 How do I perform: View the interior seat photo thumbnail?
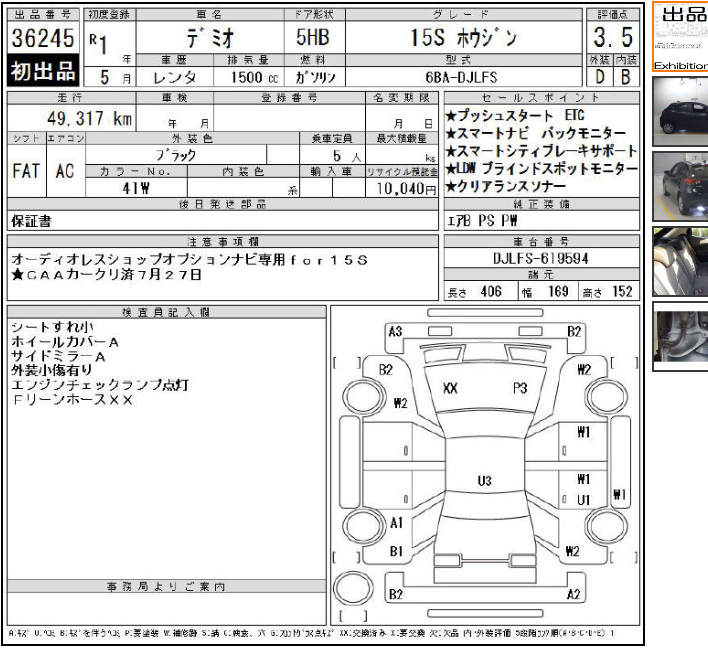coord(680,261)
